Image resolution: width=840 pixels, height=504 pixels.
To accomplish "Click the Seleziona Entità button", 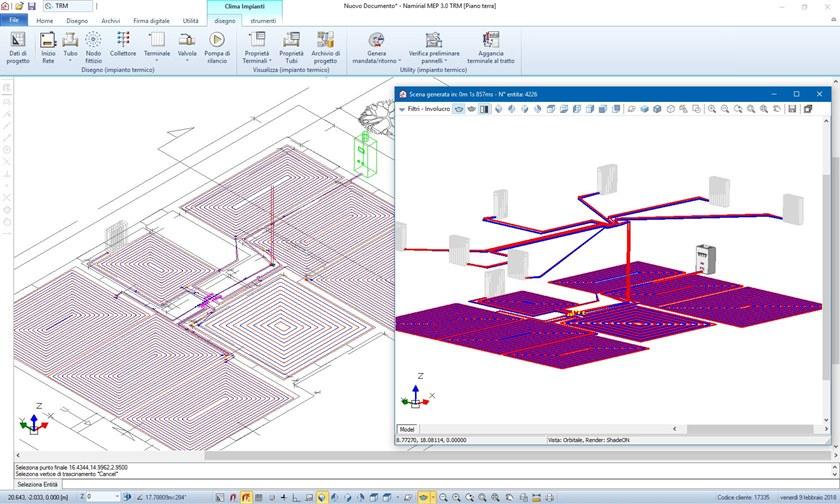I will click(38, 484).
